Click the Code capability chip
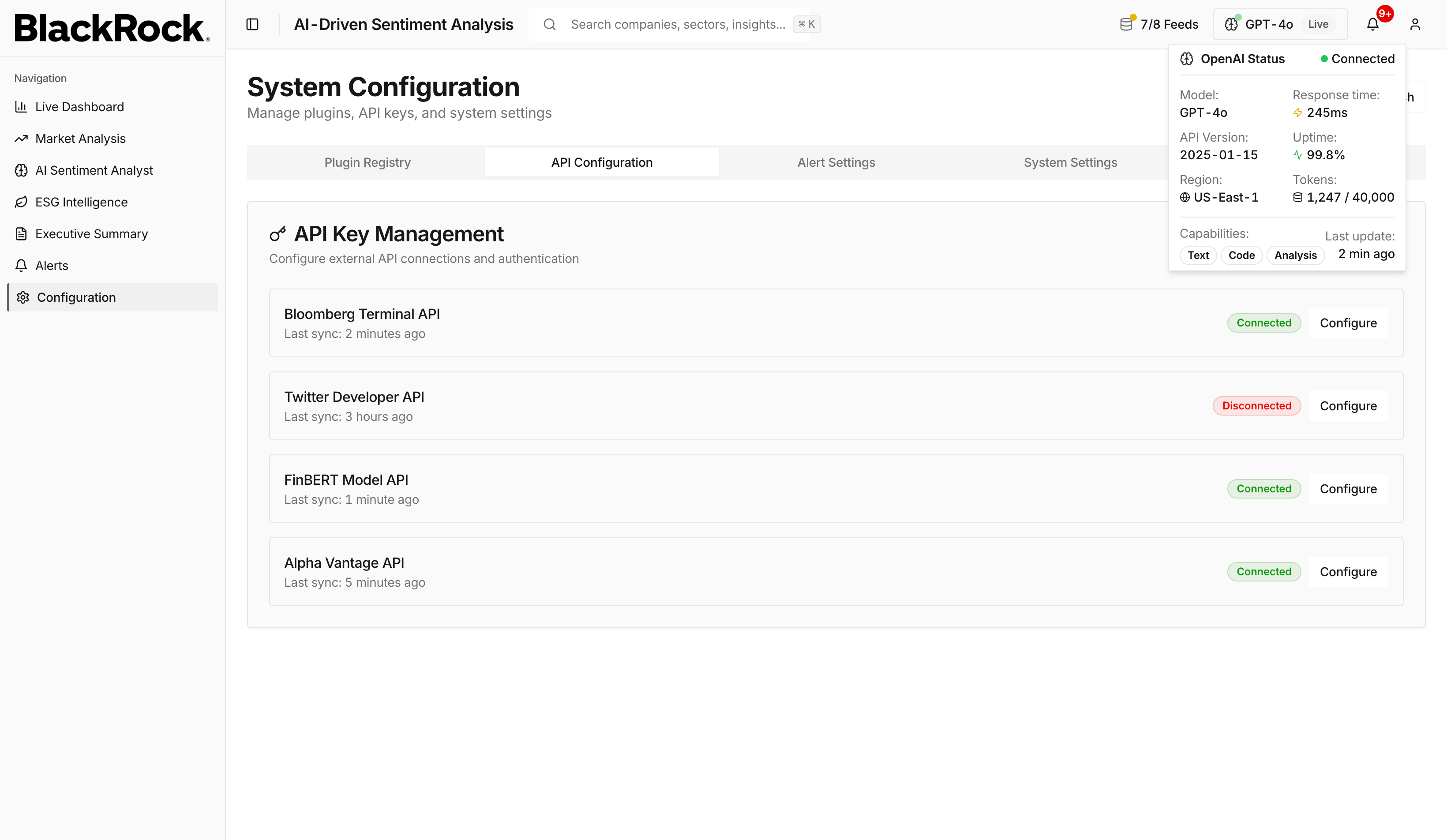 (x=1241, y=255)
